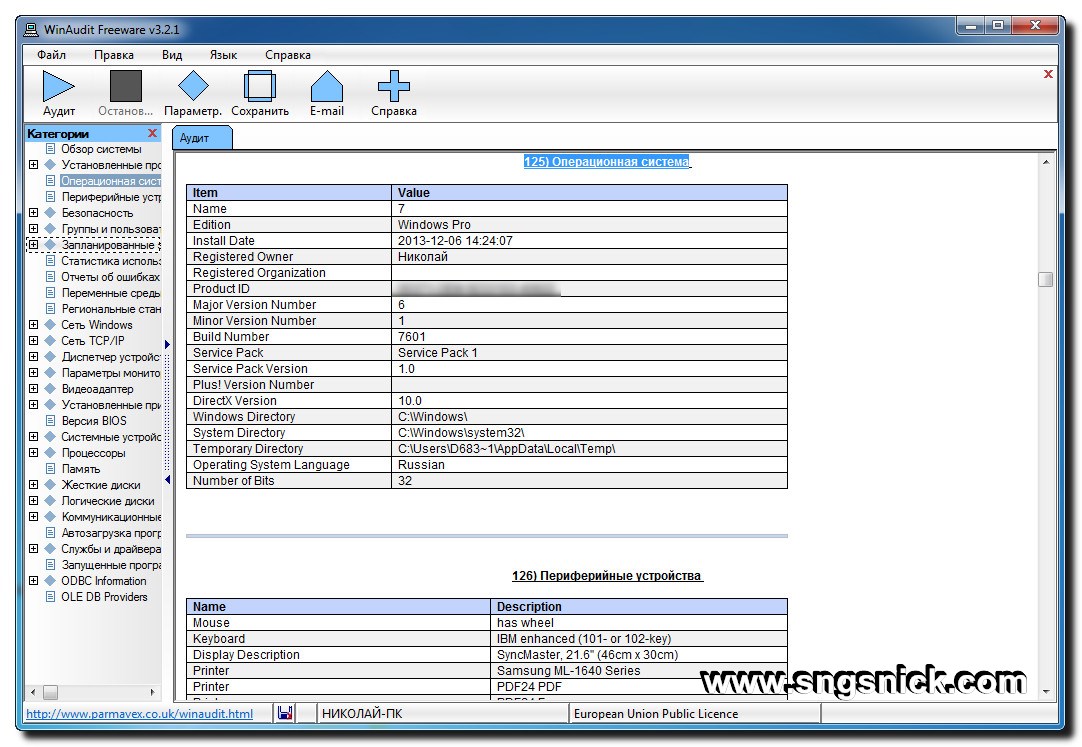Open the Язык menu
Screen dimensions: 1082x747
click(223, 54)
